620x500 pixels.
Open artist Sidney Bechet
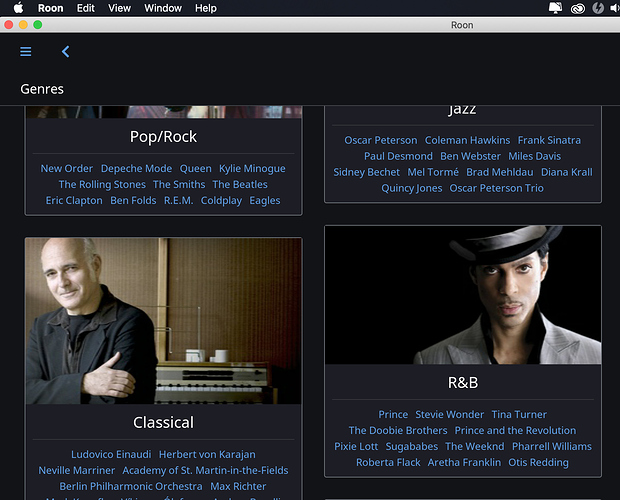point(367,172)
